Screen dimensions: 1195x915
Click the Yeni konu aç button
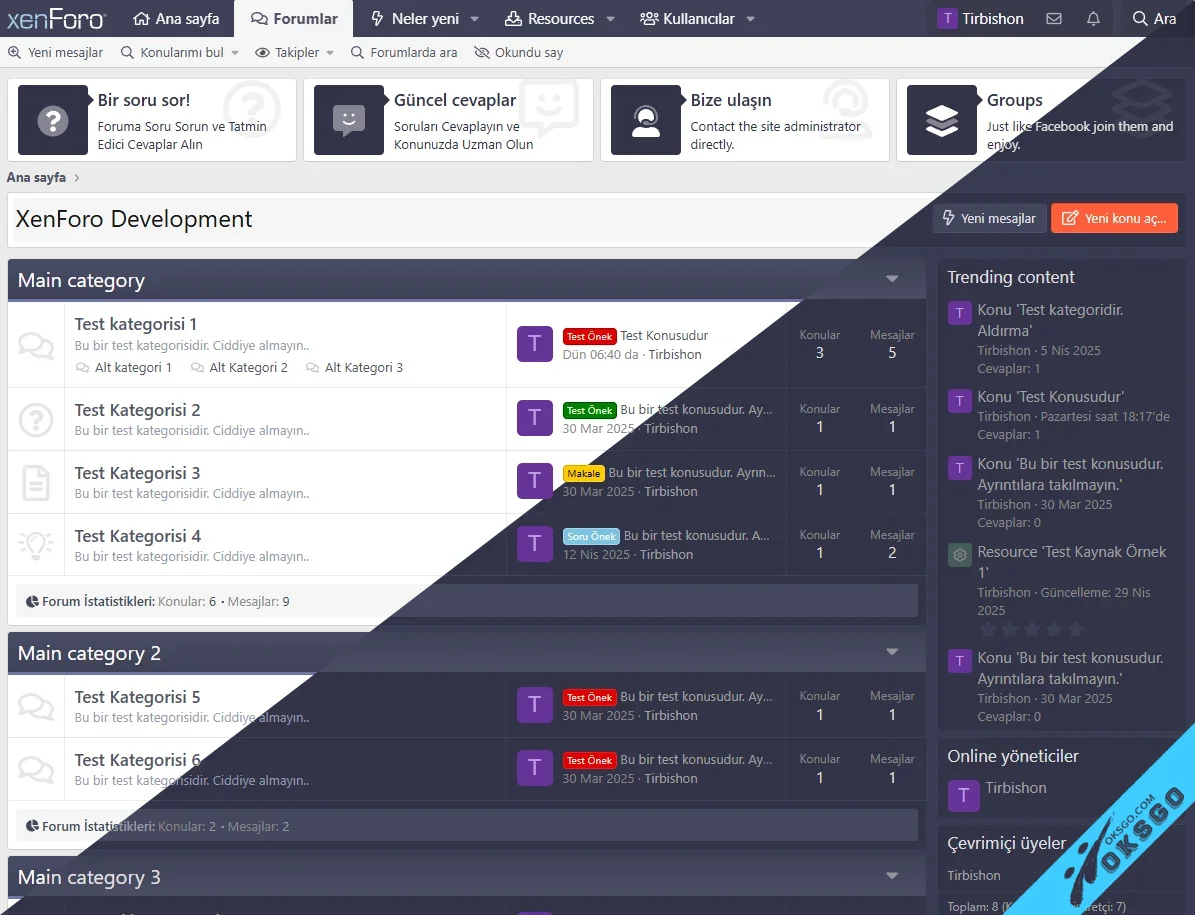1114,218
